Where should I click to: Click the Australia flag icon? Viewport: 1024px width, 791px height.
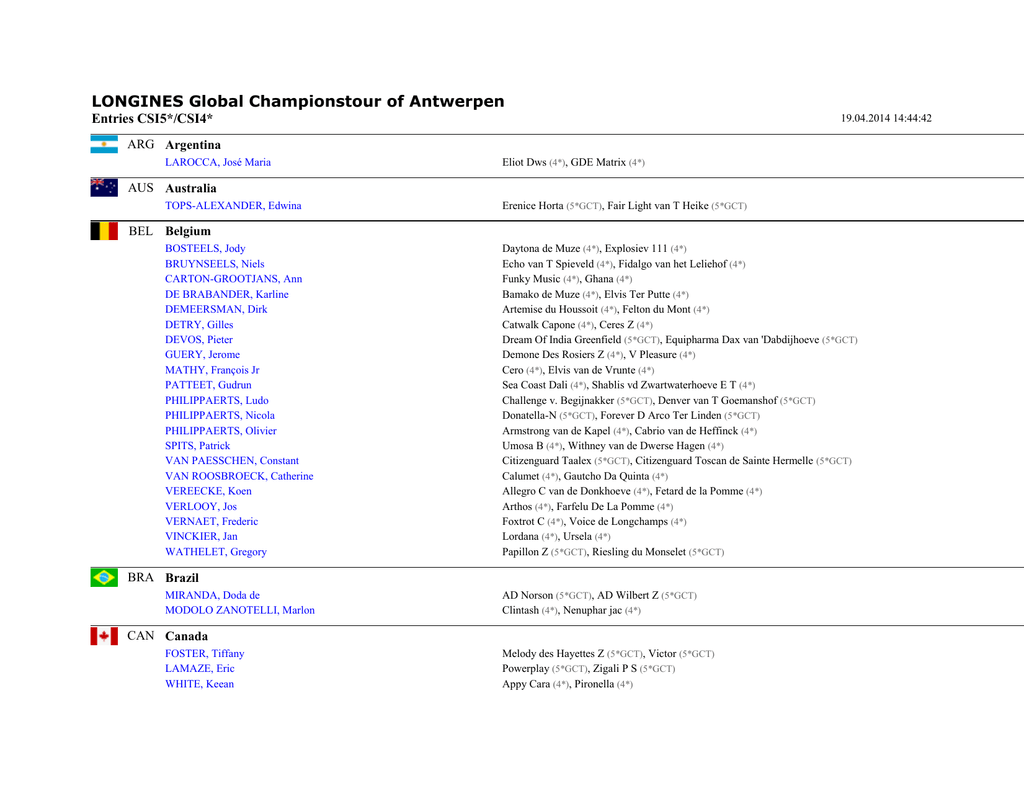pos(104,188)
